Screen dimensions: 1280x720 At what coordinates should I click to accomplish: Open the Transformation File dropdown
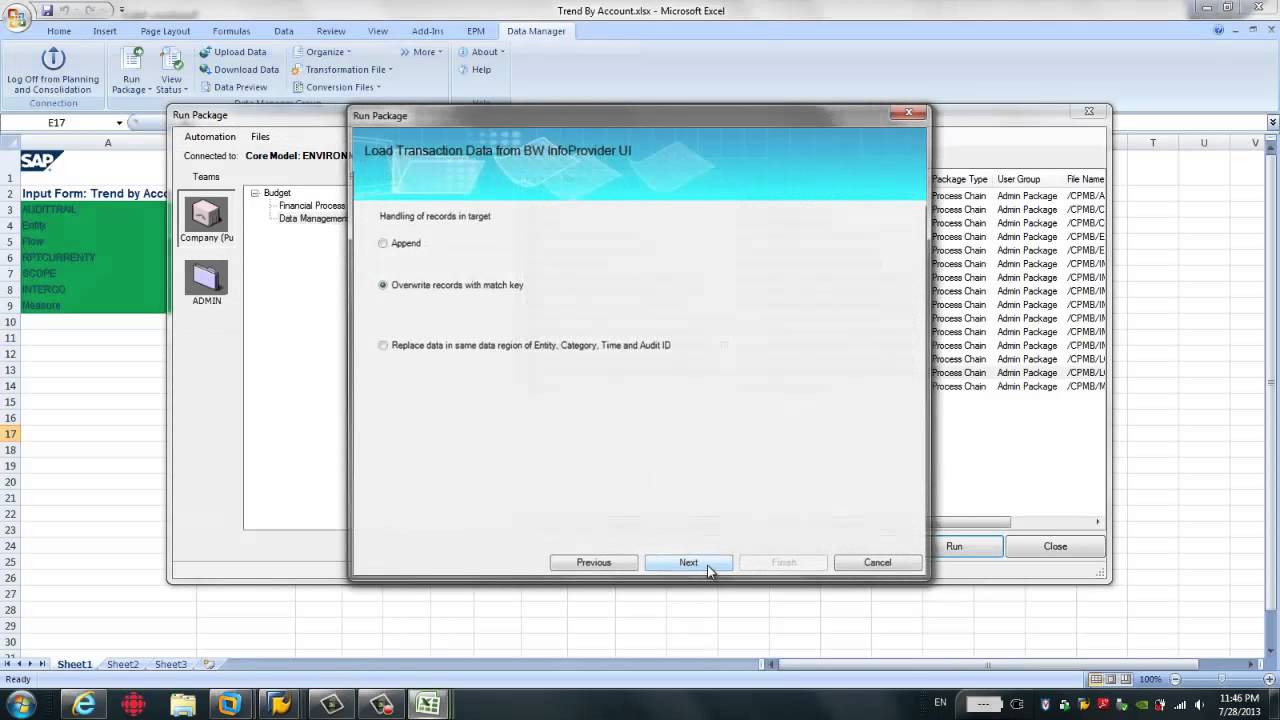[341, 70]
